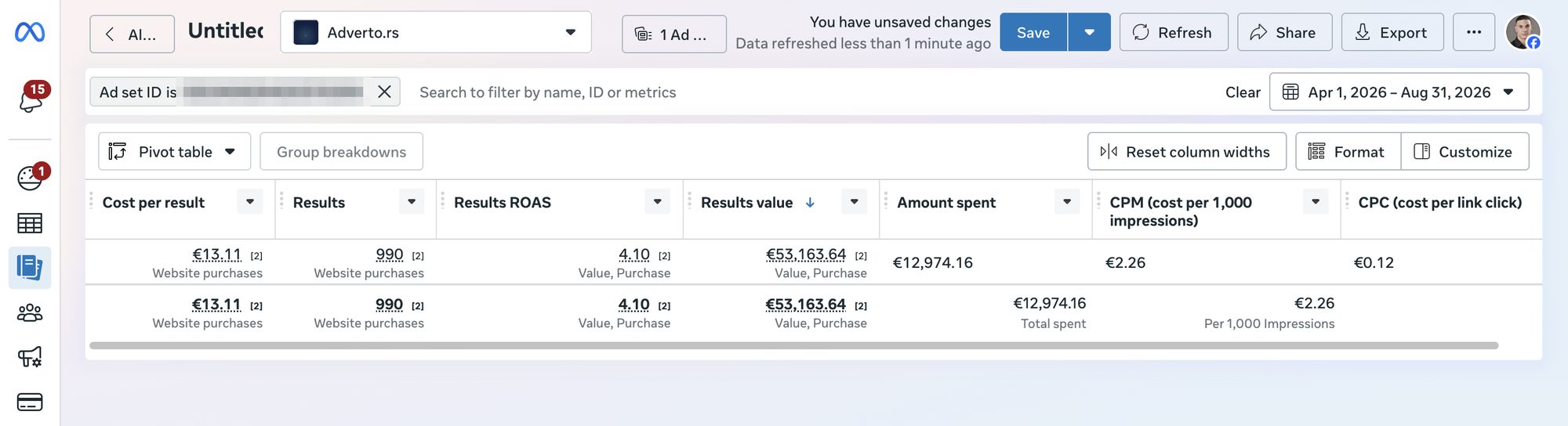Screen dimensions: 1568x426
Task: Open the more options ellipsis menu
Action: tap(1474, 32)
